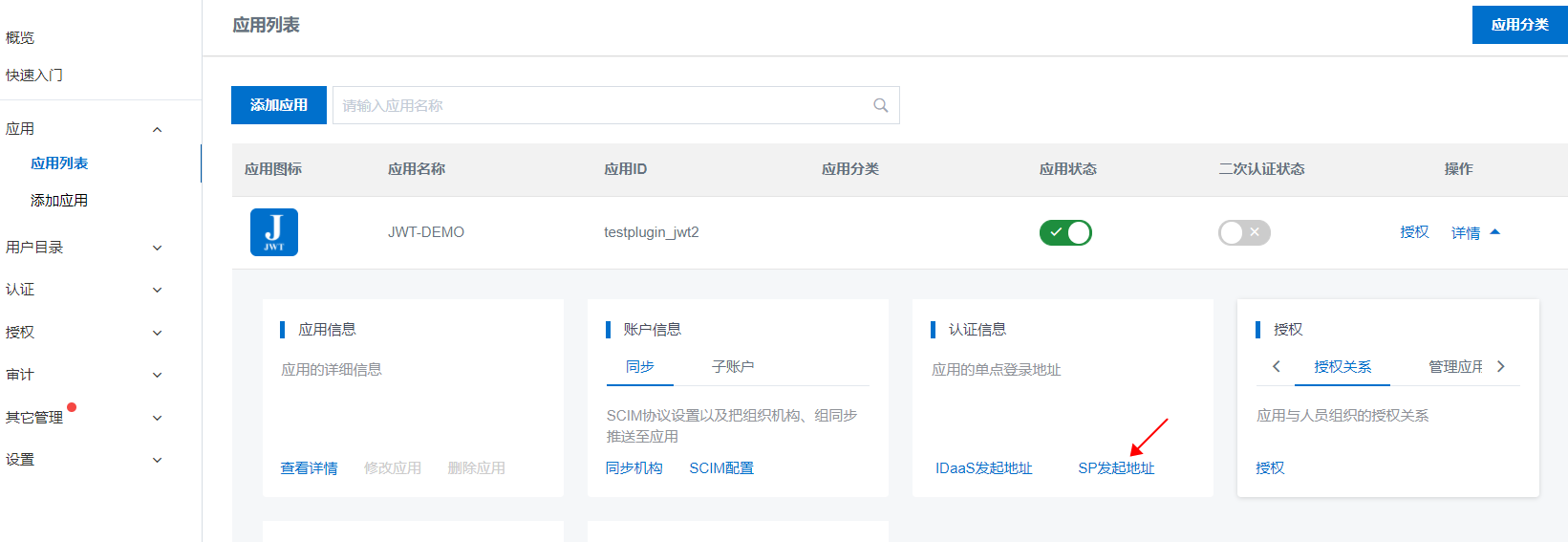
Task: Select 应用列表 in the sidebar
Action: pyautogui.click(x=59, y=163)
